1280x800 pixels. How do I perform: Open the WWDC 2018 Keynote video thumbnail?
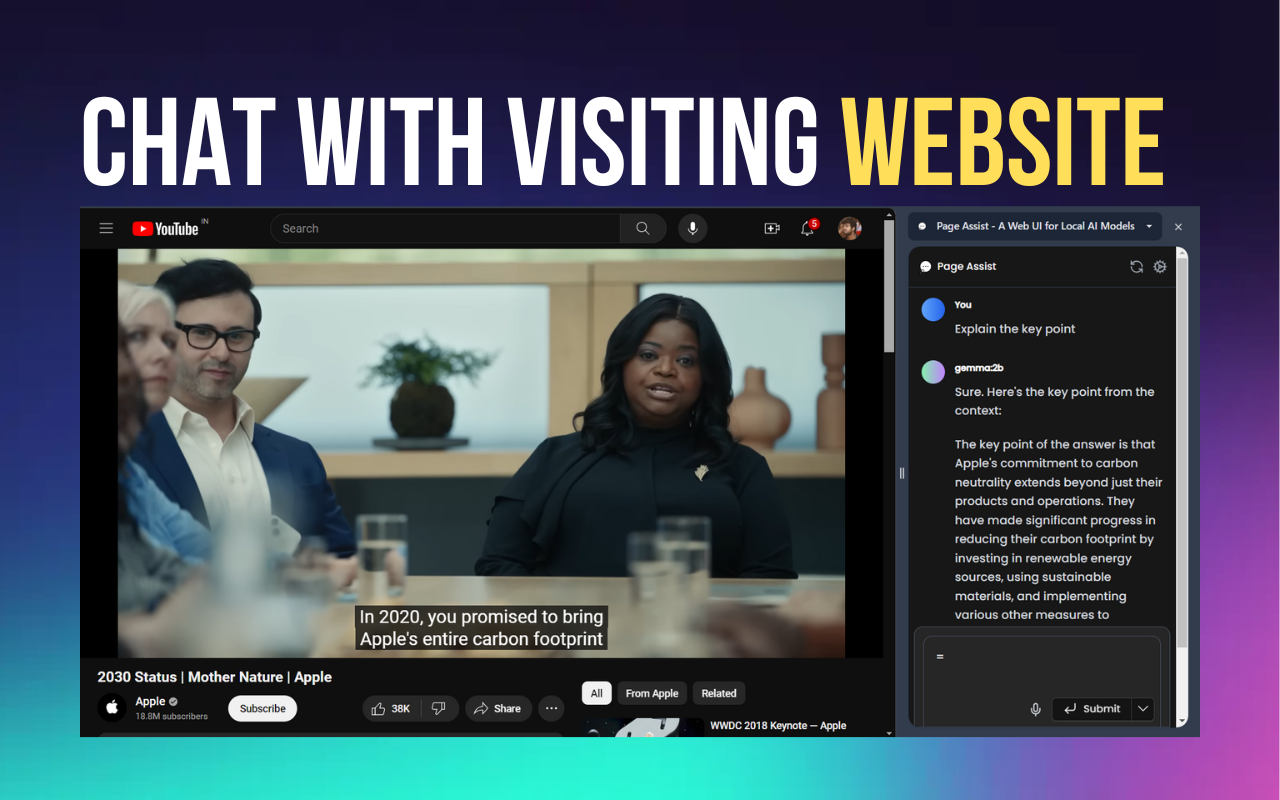(x=643, y=727)
